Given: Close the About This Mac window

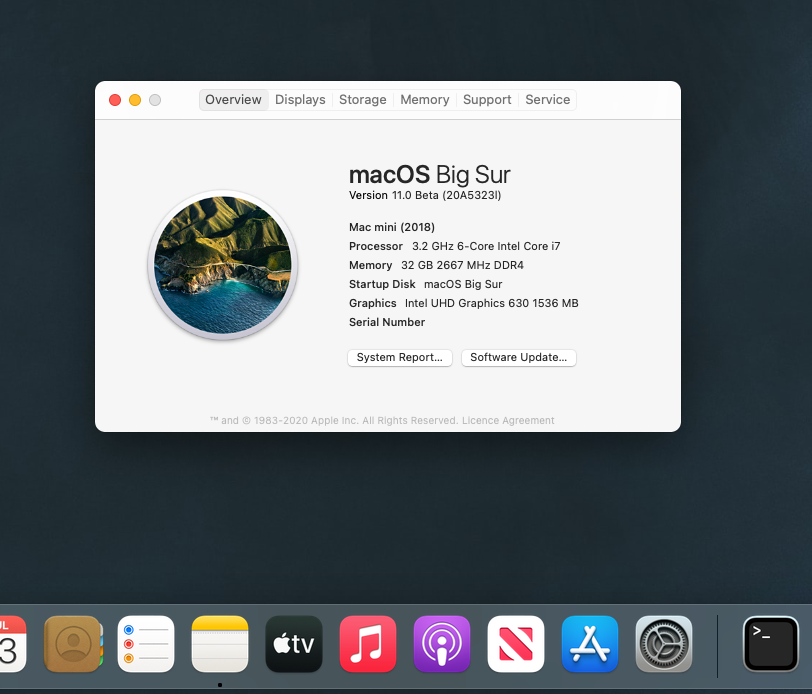Looking at the screenshot, I should 115,100.
